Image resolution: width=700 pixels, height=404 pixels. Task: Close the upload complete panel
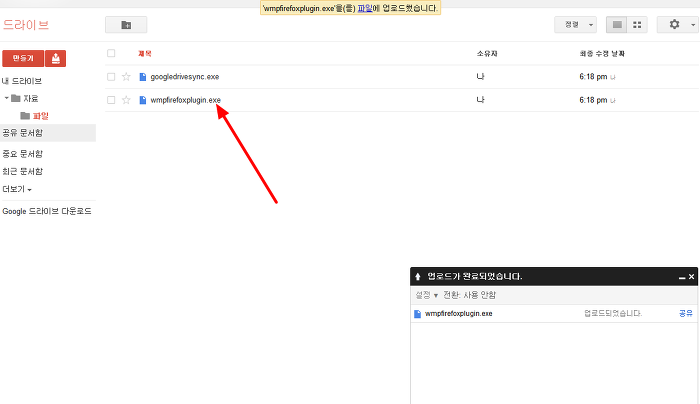[x=690, y=276]
